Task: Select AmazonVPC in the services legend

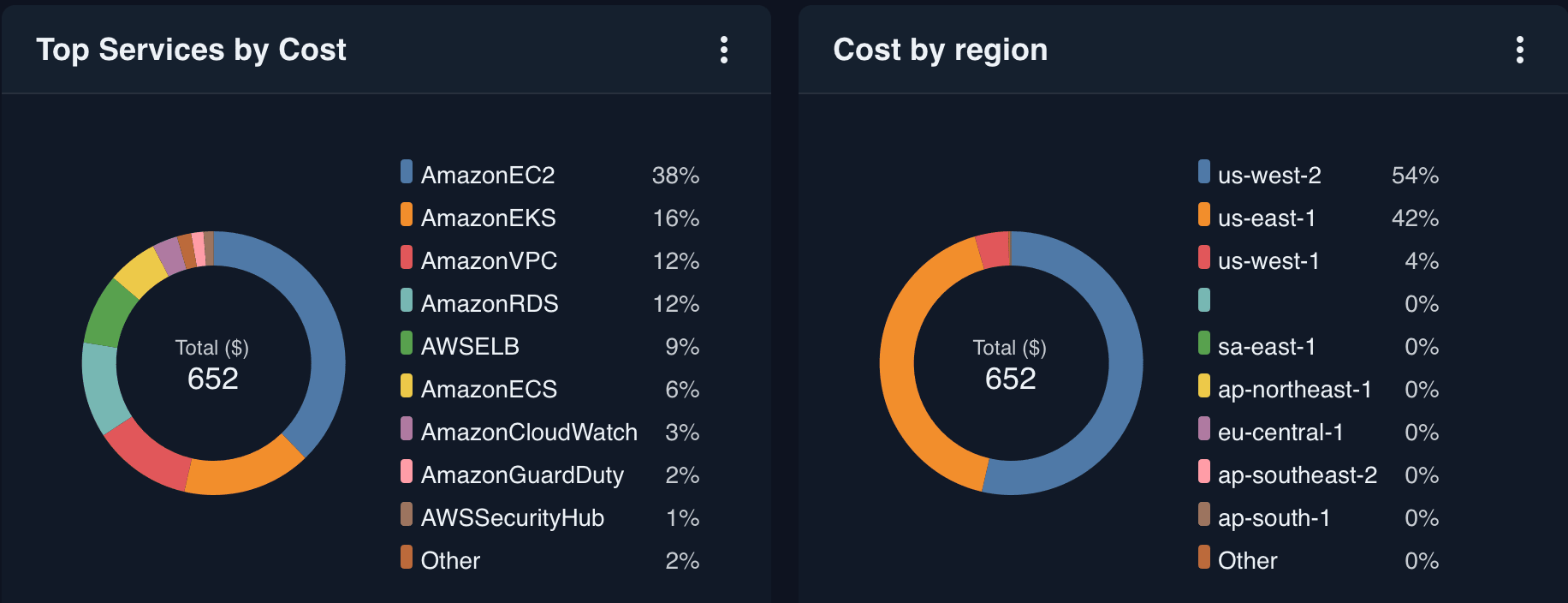Action: coord(489,261)
